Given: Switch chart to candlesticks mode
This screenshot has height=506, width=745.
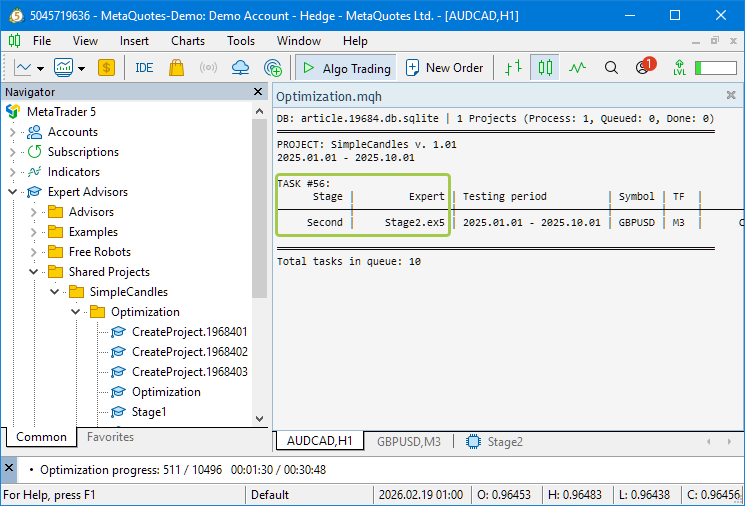Looking at the screenshot, I should (x=545, y=67).
